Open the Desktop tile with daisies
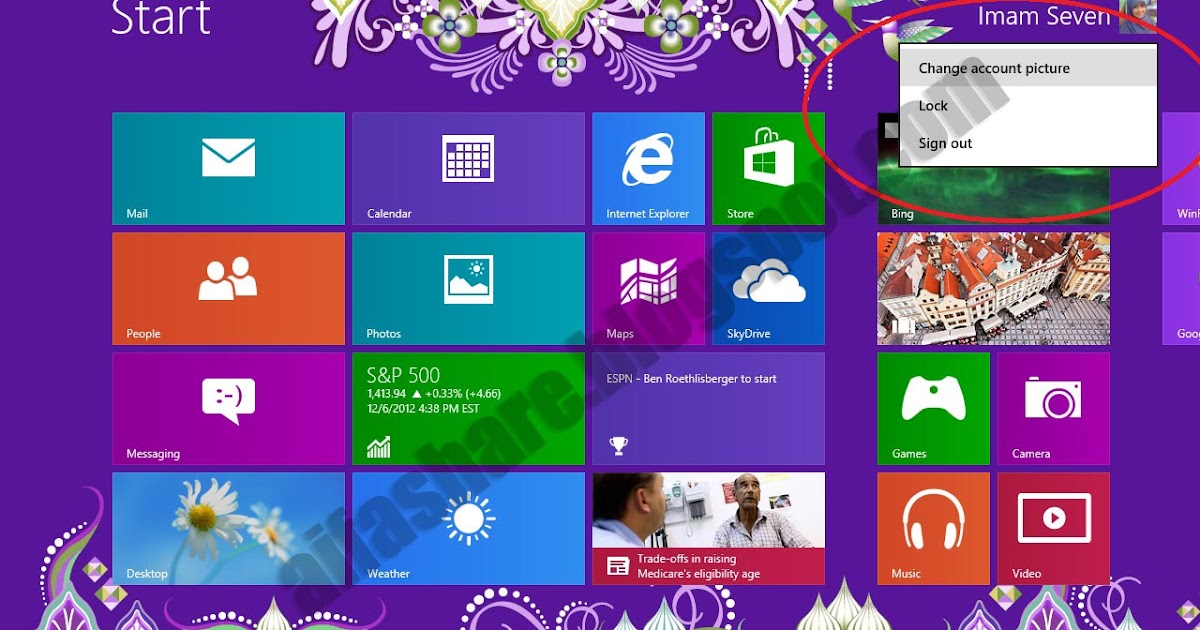This screenshot has height=630, width=1200. pyautogui.click(x=228, y=528)
